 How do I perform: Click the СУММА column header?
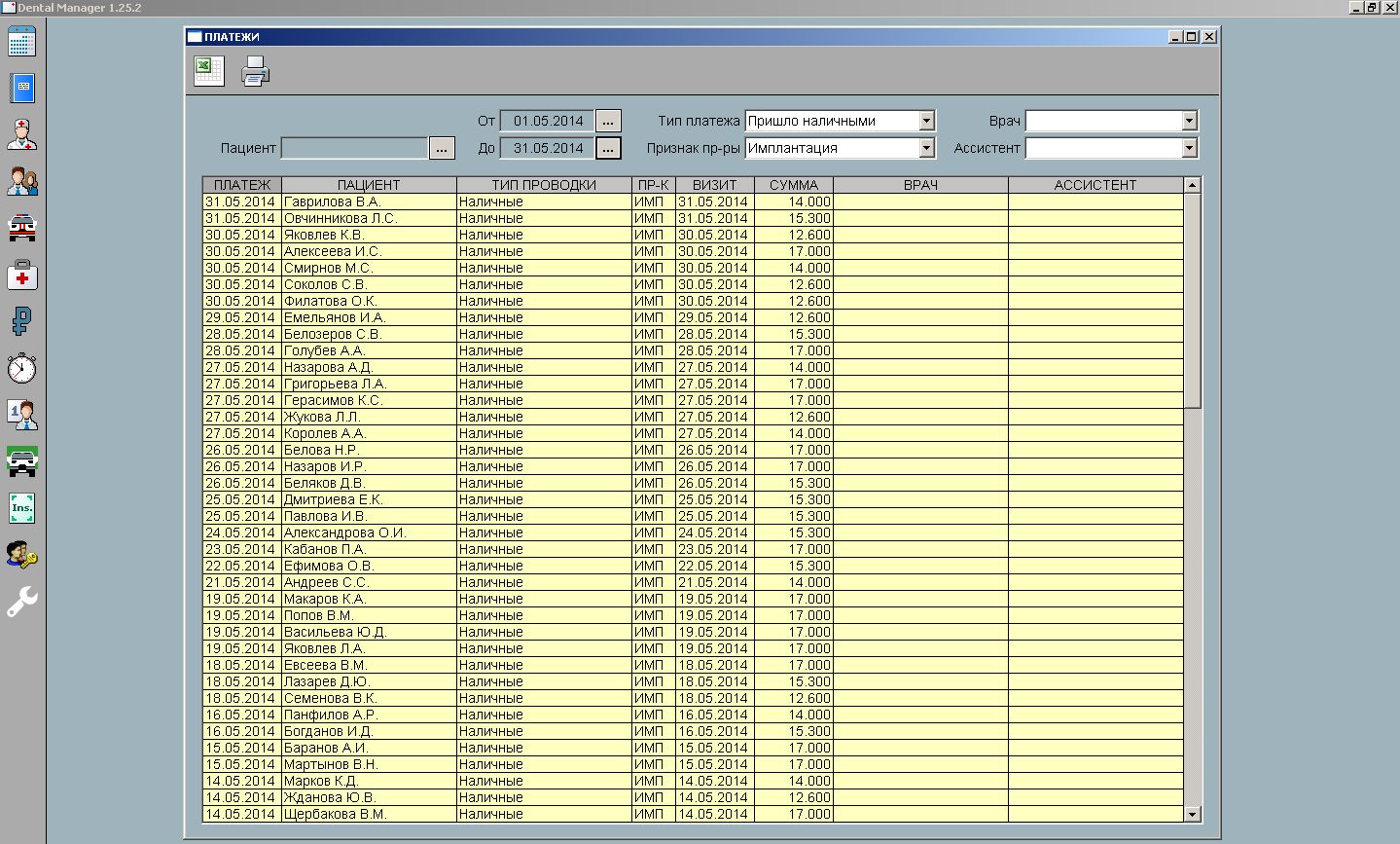794,185
